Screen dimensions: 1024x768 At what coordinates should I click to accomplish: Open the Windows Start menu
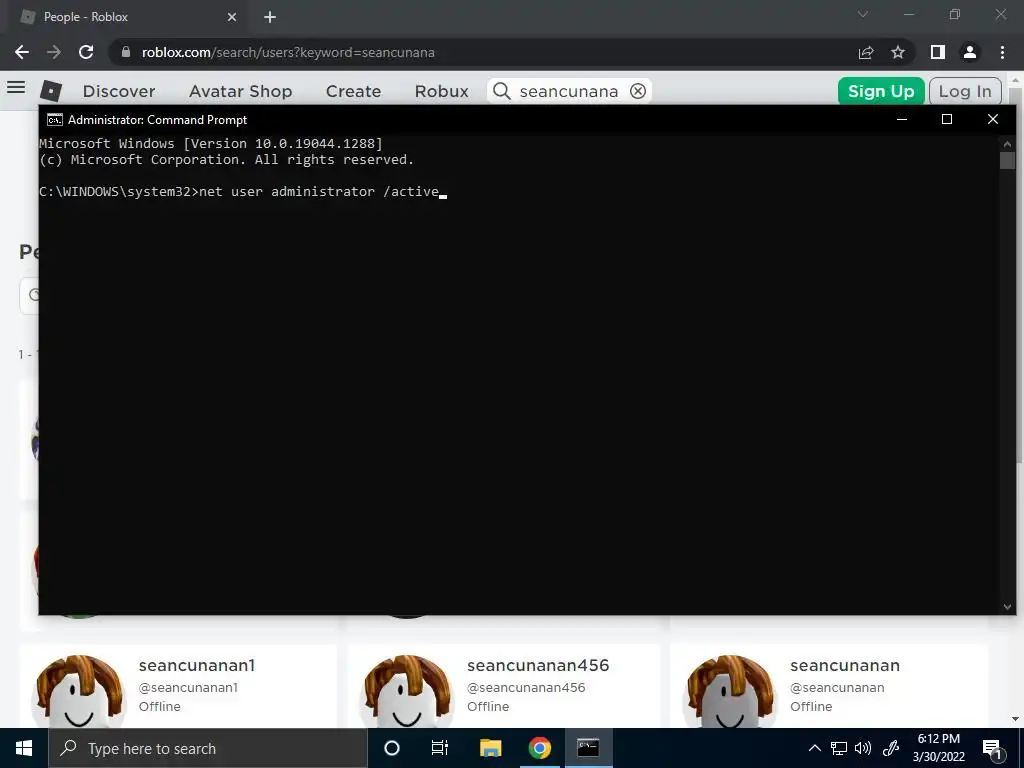point(24,748)
